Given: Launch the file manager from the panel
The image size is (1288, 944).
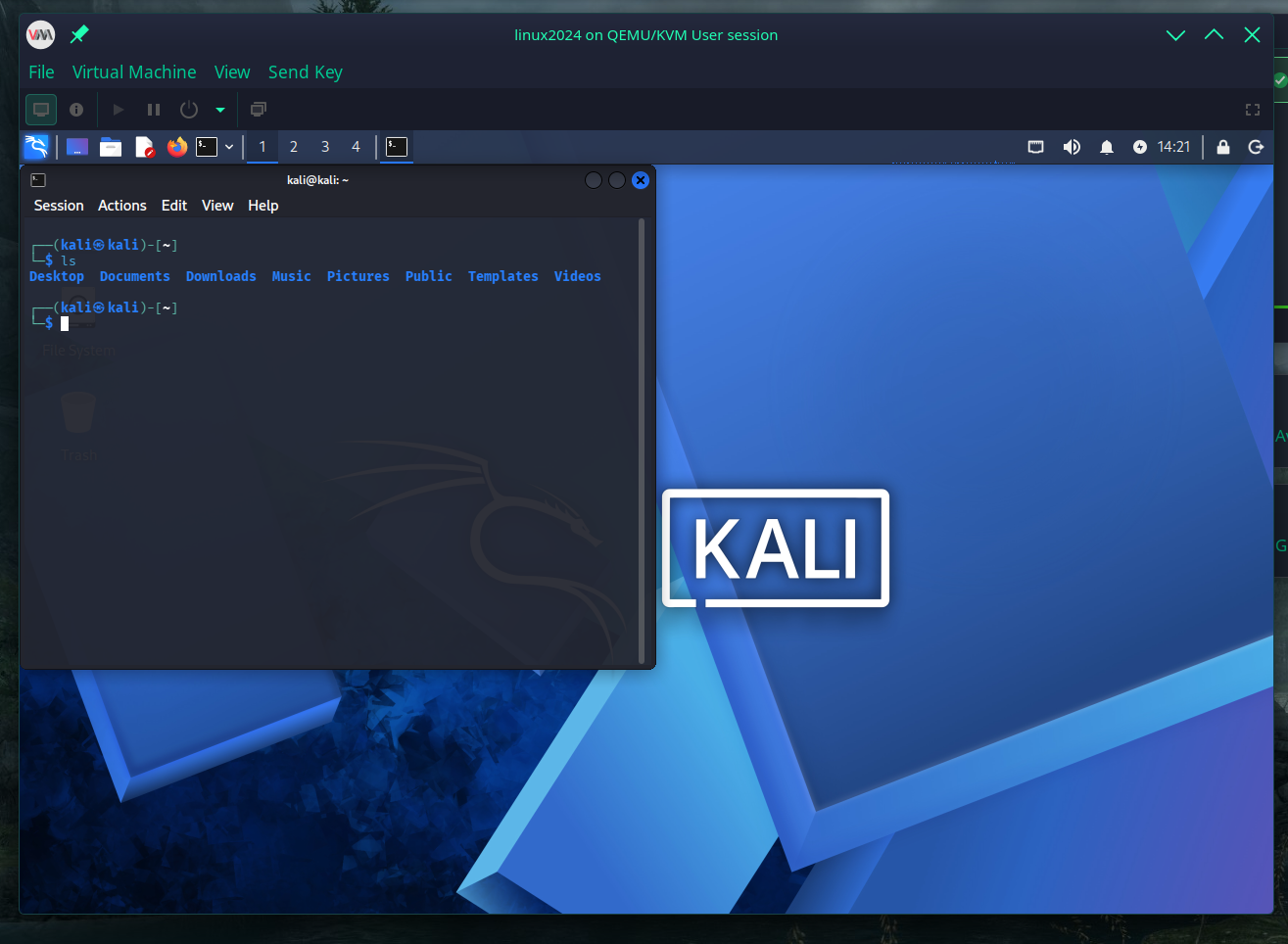Looking at the screenshot, I should coord(111,147).
